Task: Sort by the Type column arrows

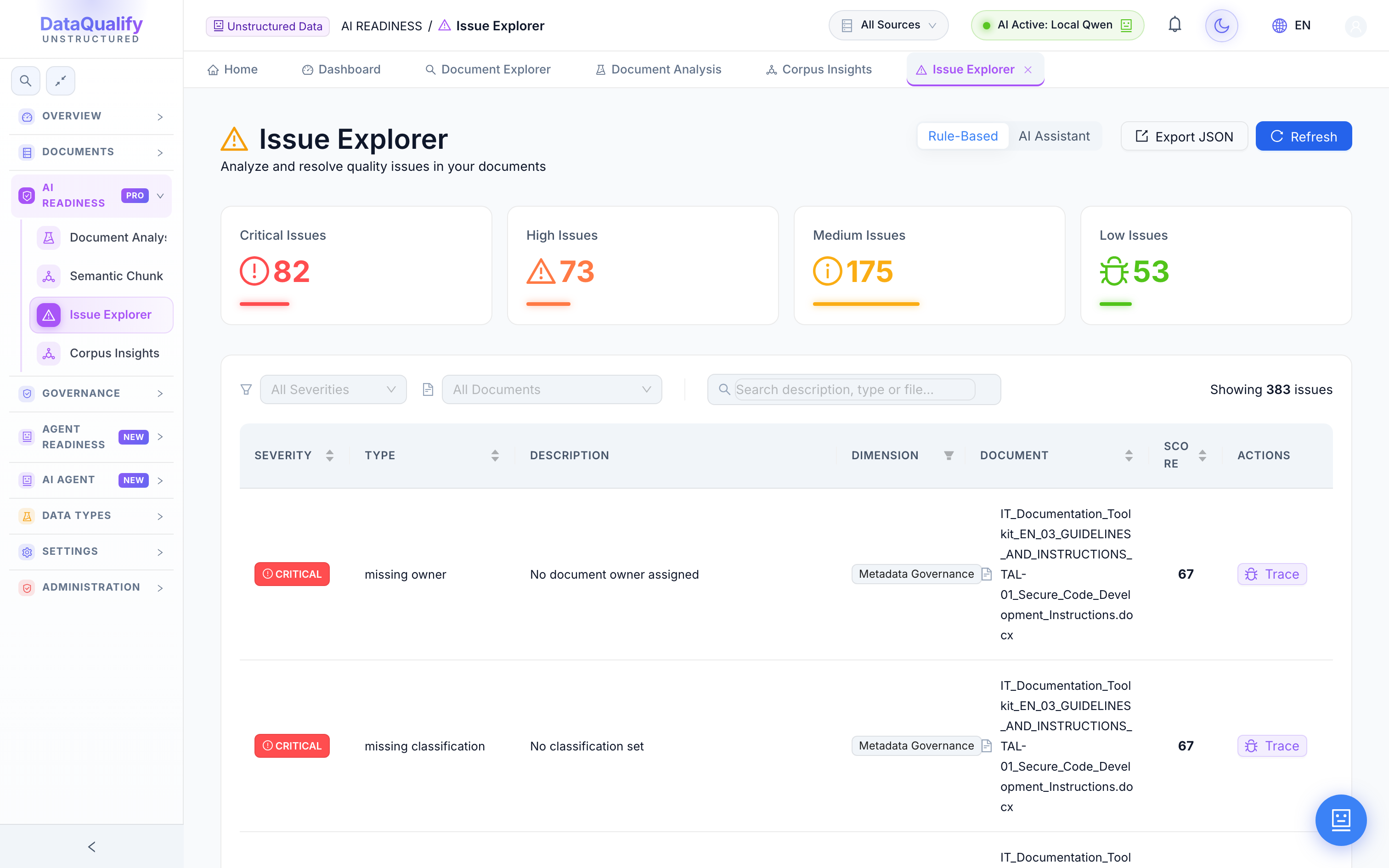Action: pyautogui.click(x=495, y=455)
